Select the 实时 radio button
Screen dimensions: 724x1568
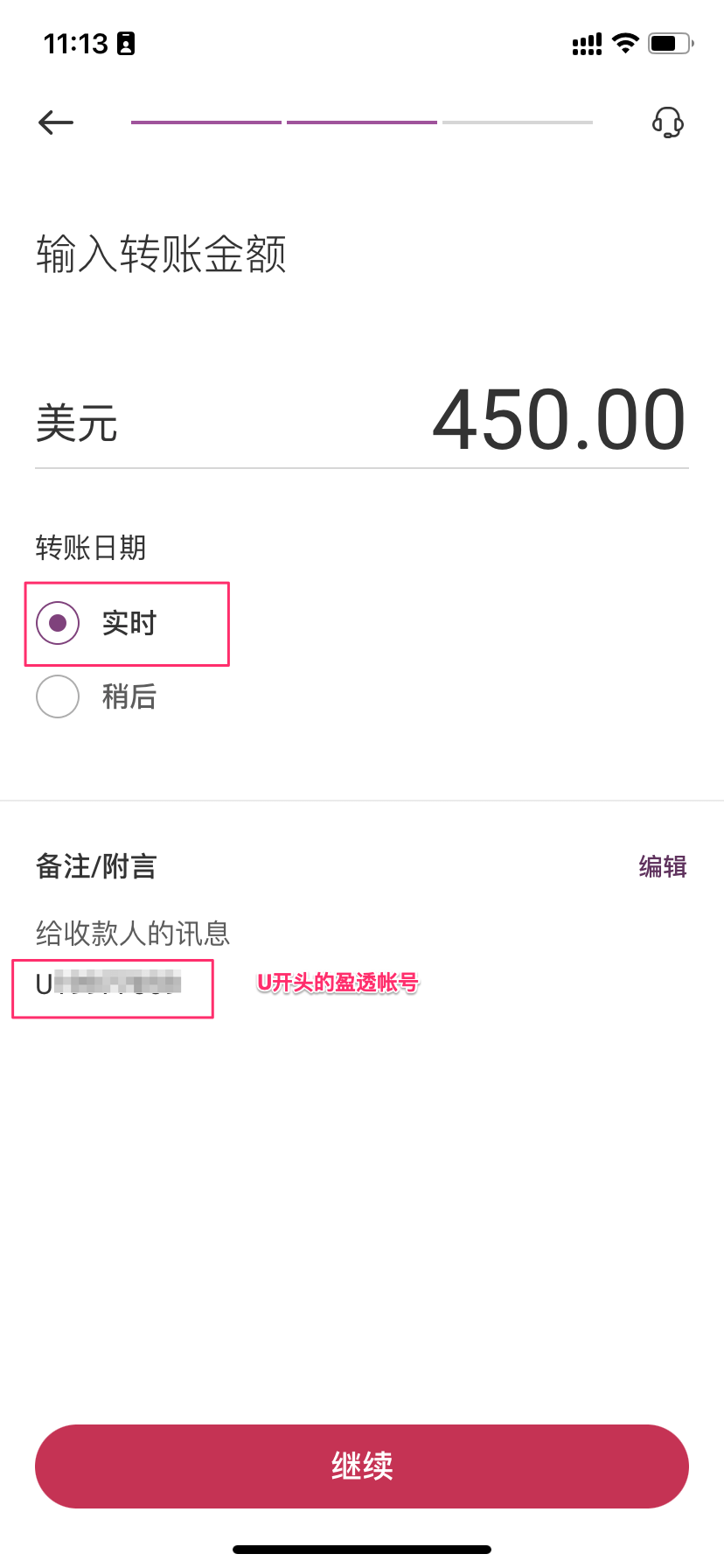pyautogui.click(x=58, y=623)
